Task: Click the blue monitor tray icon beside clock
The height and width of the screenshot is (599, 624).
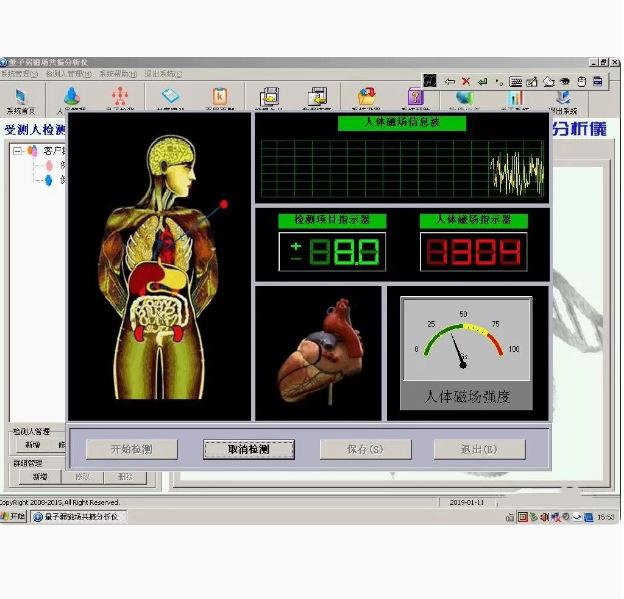Action: pos(589,517)
